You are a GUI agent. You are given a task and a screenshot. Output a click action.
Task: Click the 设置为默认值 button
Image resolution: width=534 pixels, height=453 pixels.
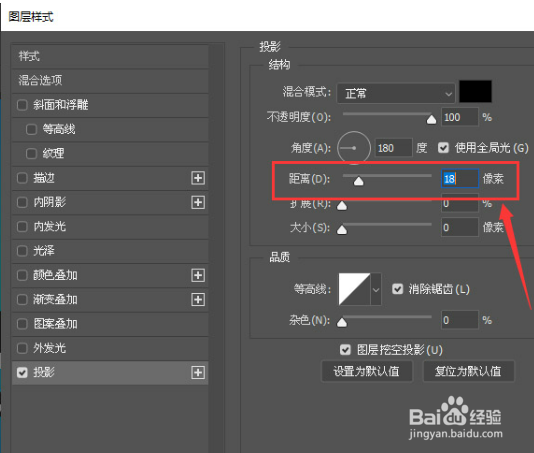pos(366,371)
